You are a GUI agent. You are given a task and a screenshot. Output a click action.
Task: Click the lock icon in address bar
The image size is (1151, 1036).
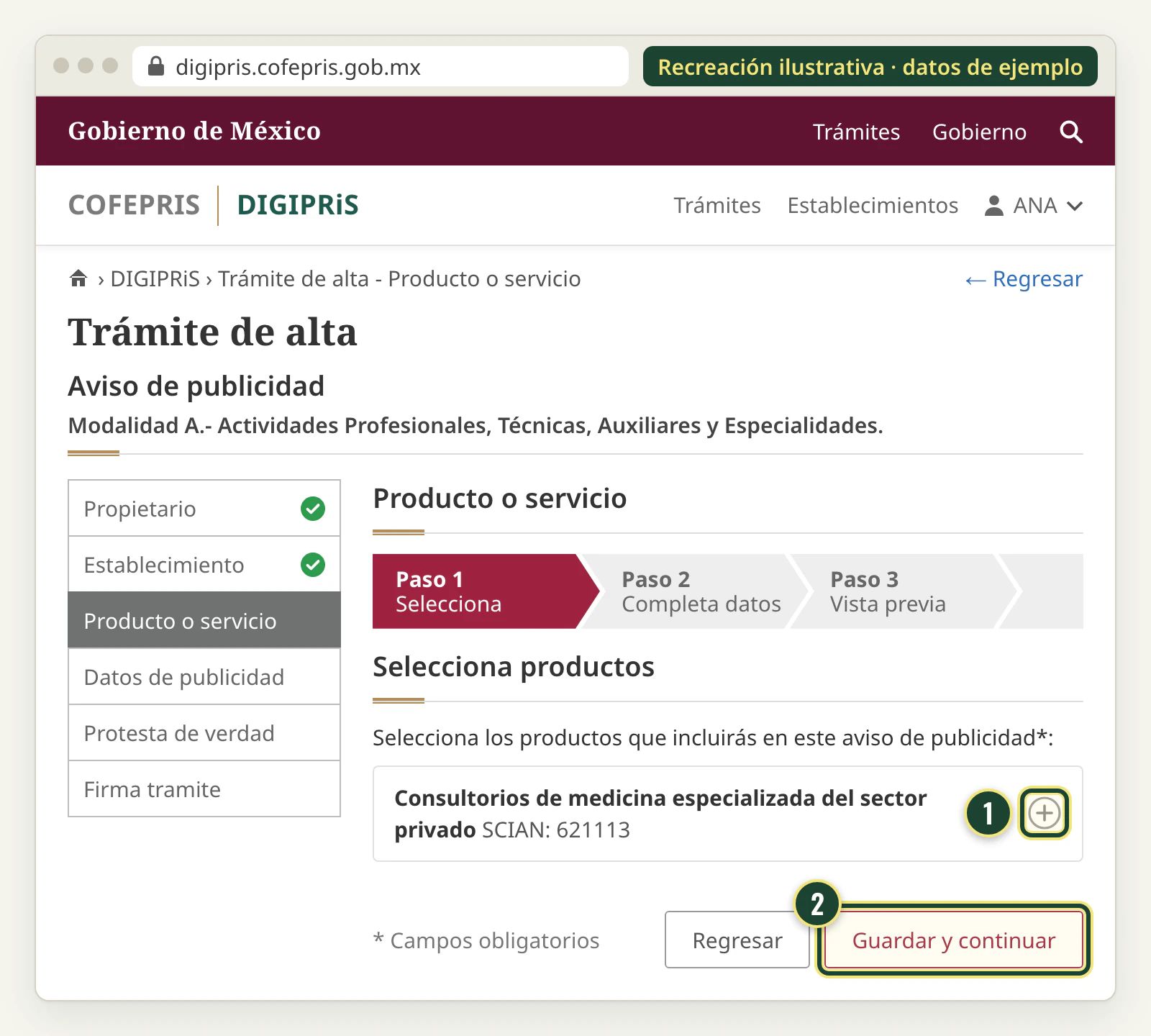[156, 66]
